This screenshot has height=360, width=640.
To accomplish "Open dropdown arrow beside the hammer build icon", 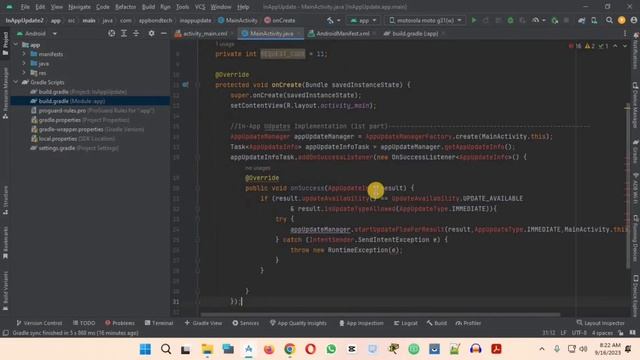I will (x=338, y=20).
